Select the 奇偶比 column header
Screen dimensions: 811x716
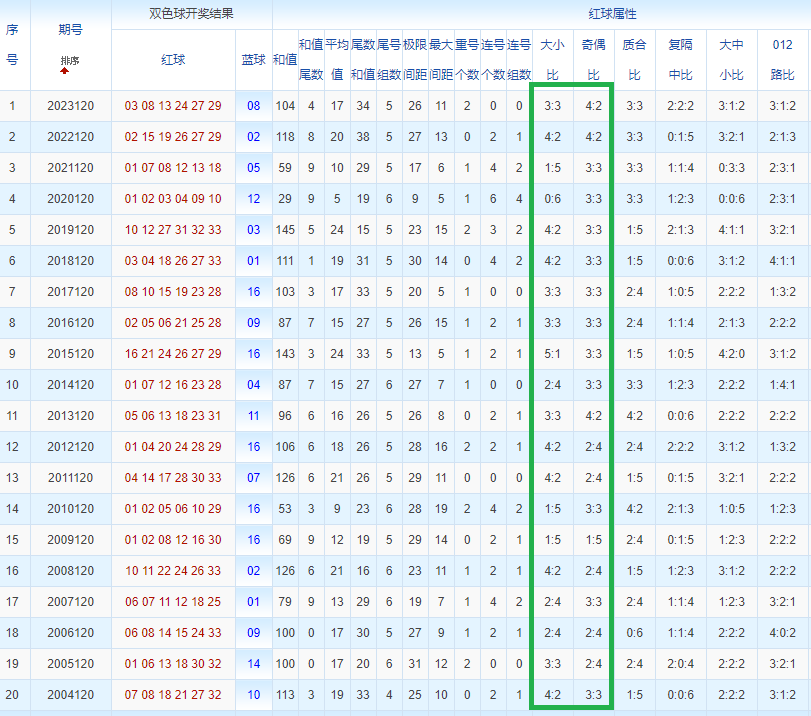593,59
